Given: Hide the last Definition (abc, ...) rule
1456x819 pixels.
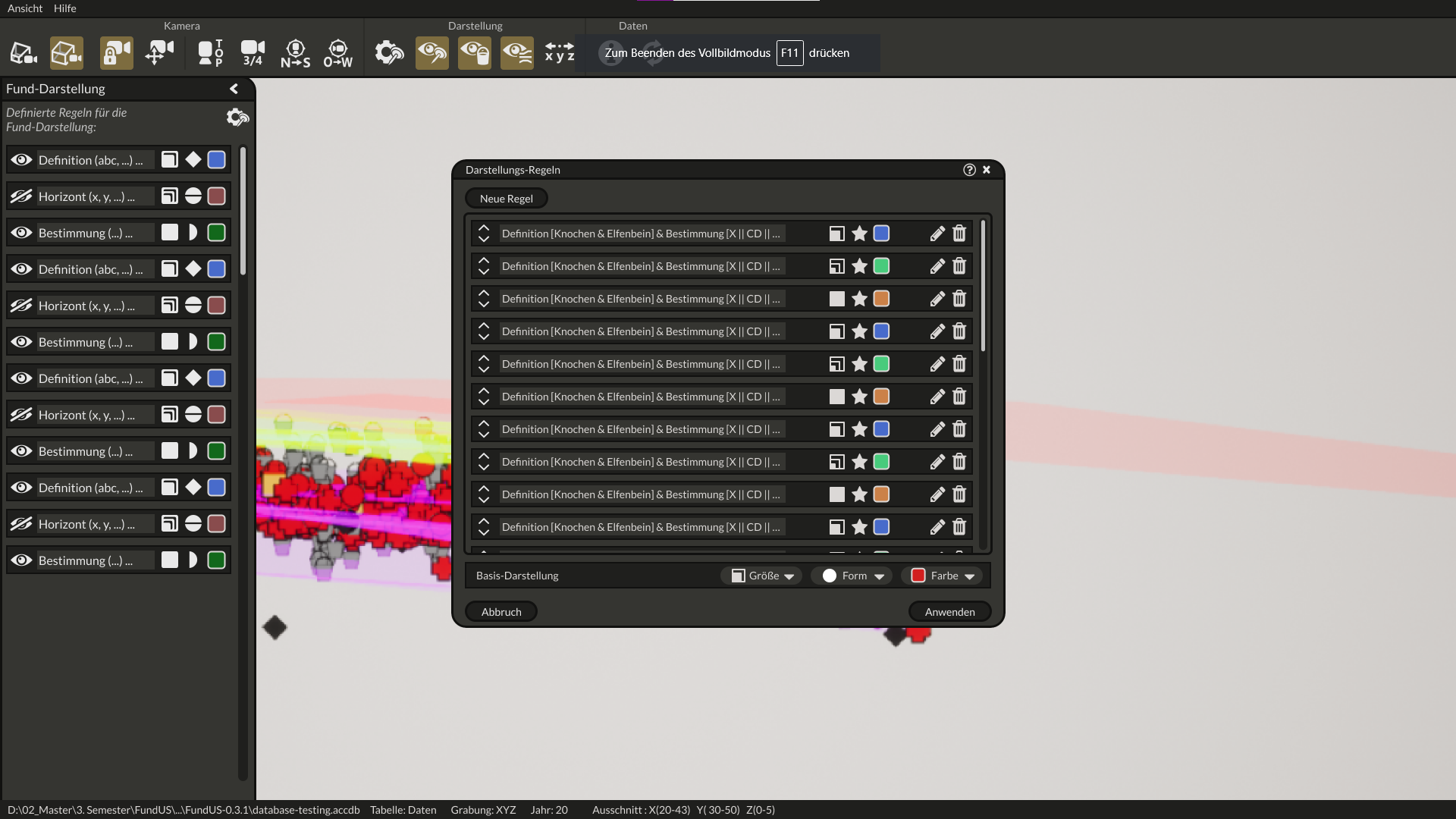Looking at the screenshot, I should (x=21, y=488).
